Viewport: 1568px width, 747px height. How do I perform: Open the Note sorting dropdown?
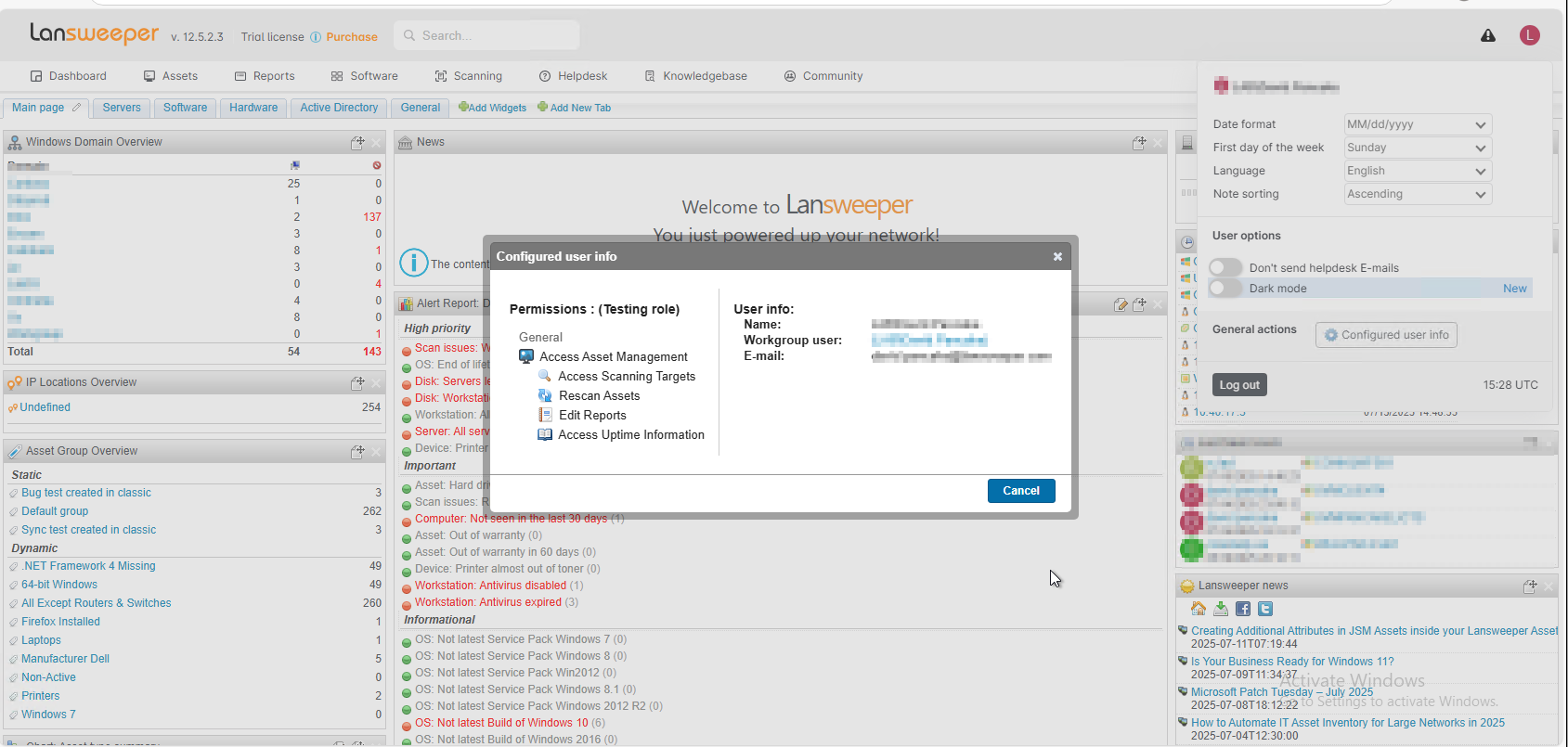point(1418,194)
